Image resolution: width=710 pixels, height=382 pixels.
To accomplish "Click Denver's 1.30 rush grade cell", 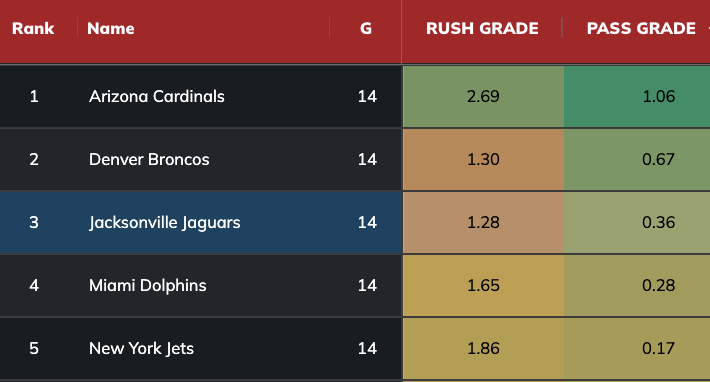I will 483,159.
